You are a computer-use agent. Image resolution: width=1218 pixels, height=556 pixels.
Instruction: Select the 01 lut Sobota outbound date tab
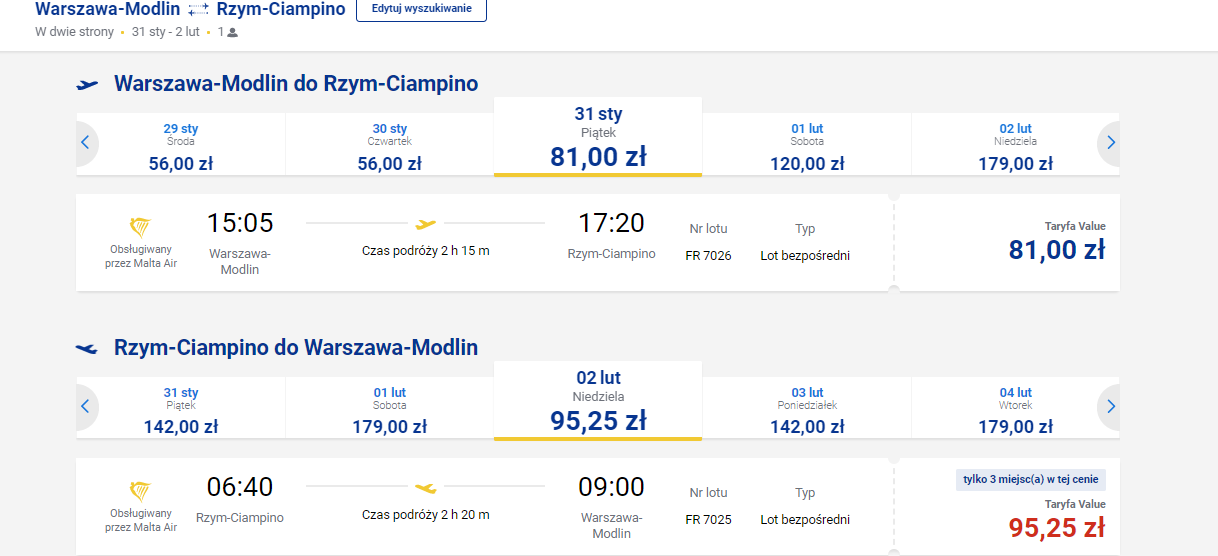[x=807, y=146]
